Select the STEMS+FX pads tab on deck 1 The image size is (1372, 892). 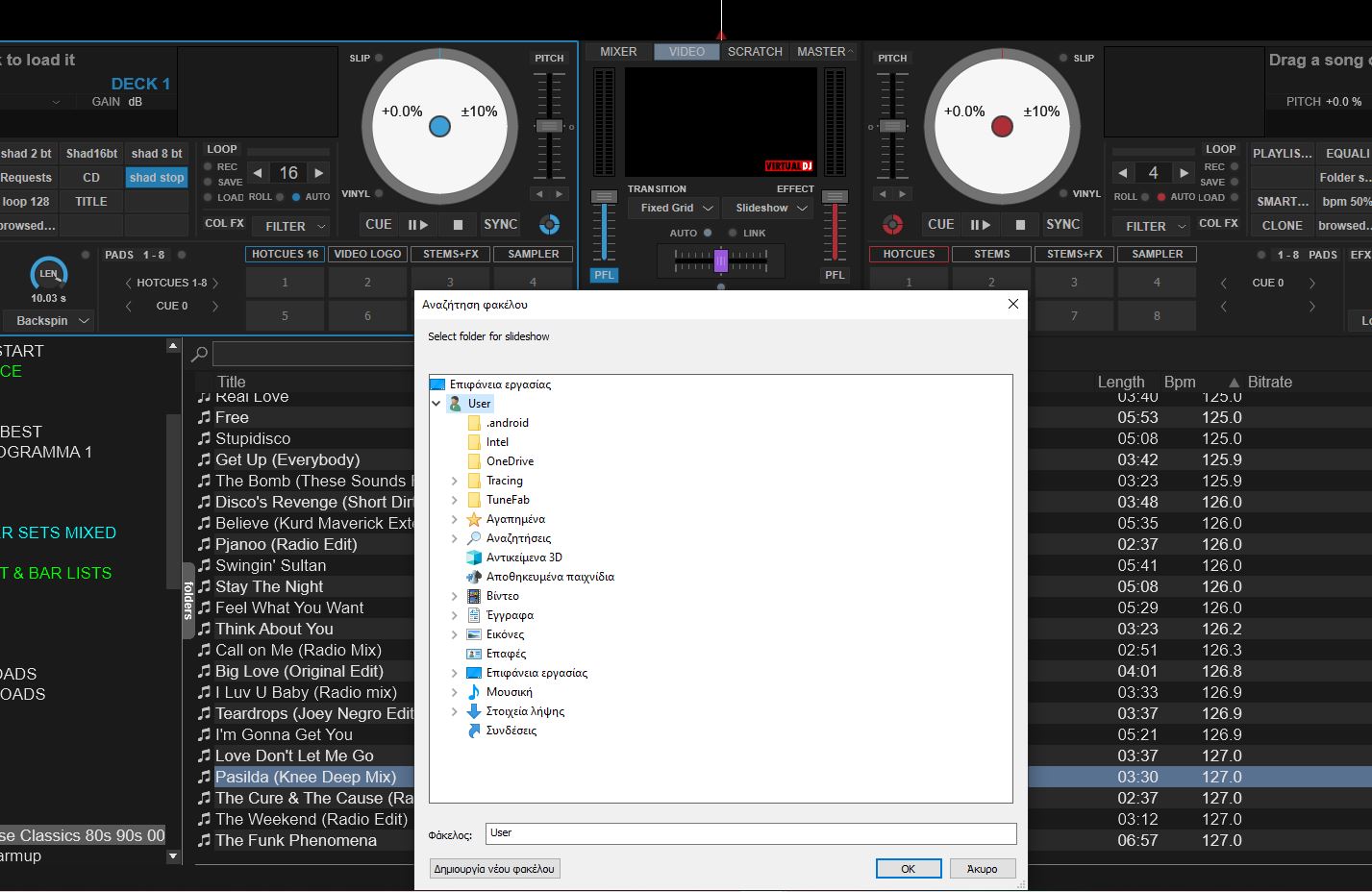coord(451,254)
